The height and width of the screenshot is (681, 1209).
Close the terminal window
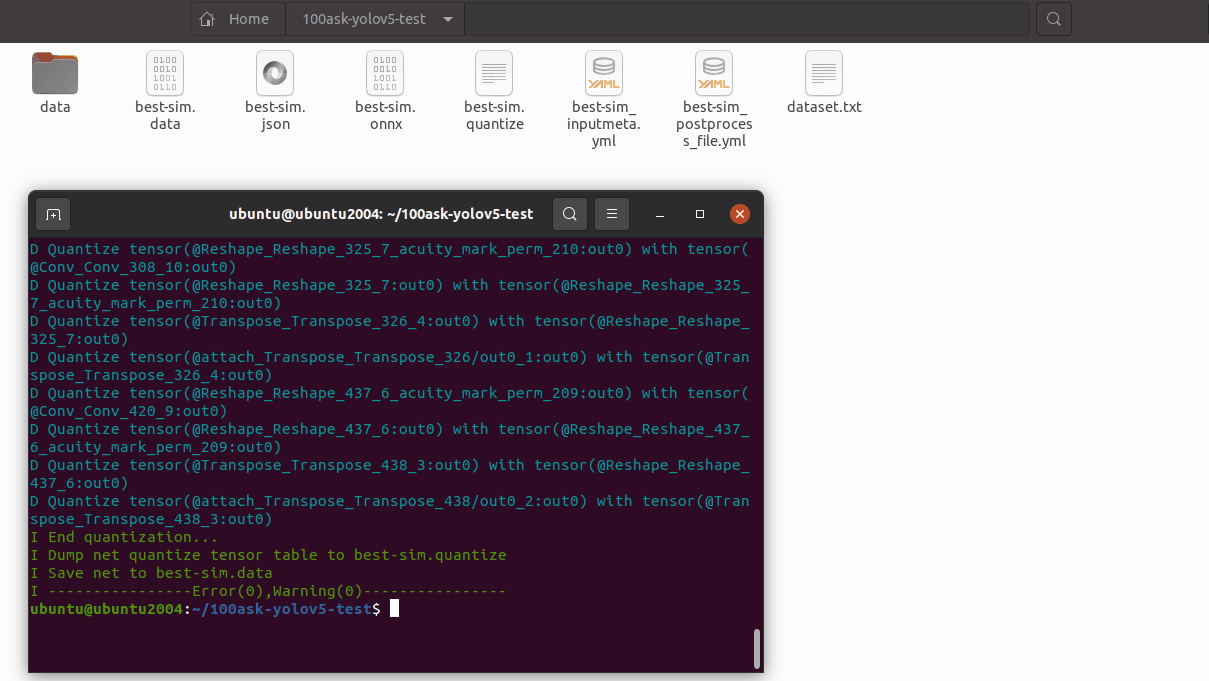pyautogui.click(x=740, y=214)
